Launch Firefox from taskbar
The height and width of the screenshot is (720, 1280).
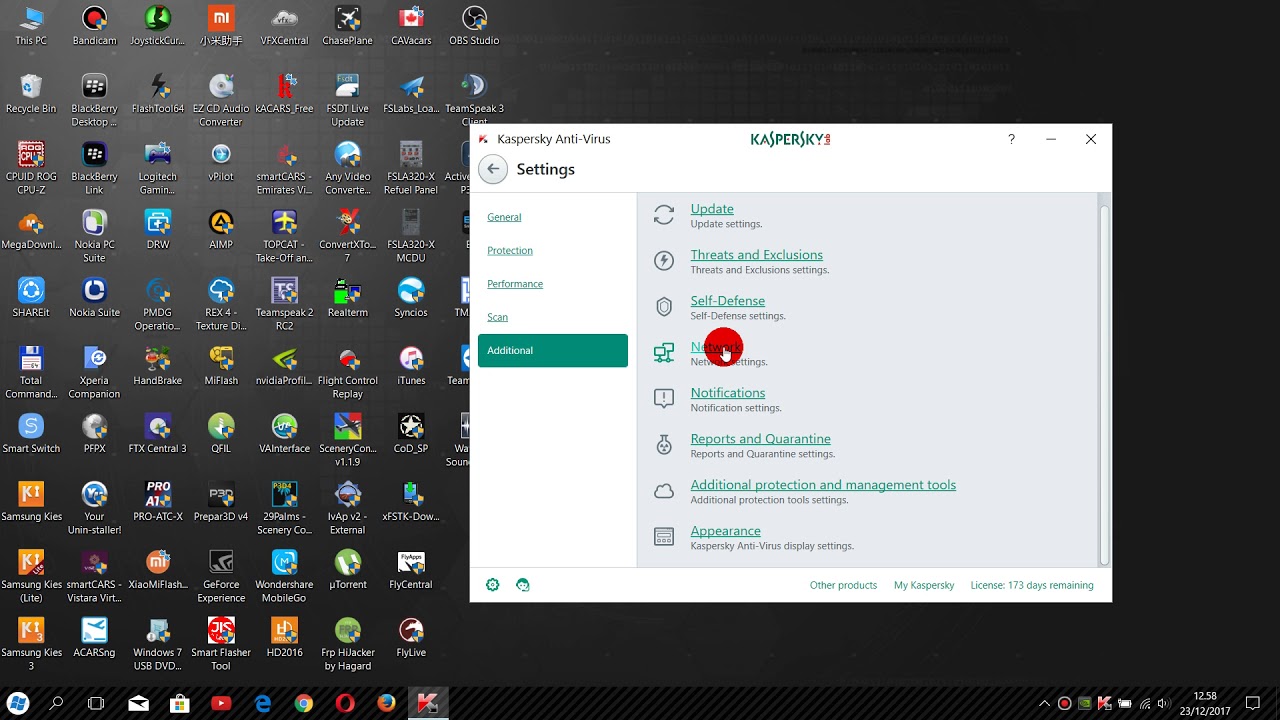coord(386,704)
